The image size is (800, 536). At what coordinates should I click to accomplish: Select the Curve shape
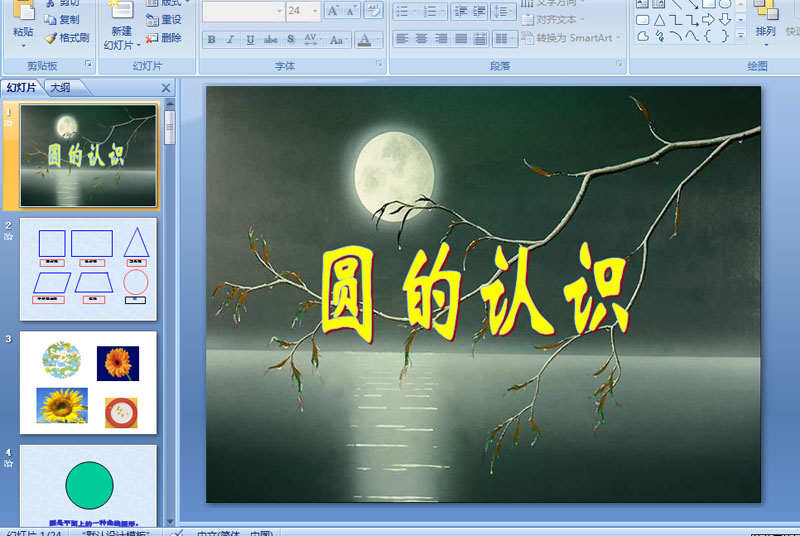pos(692,36)
